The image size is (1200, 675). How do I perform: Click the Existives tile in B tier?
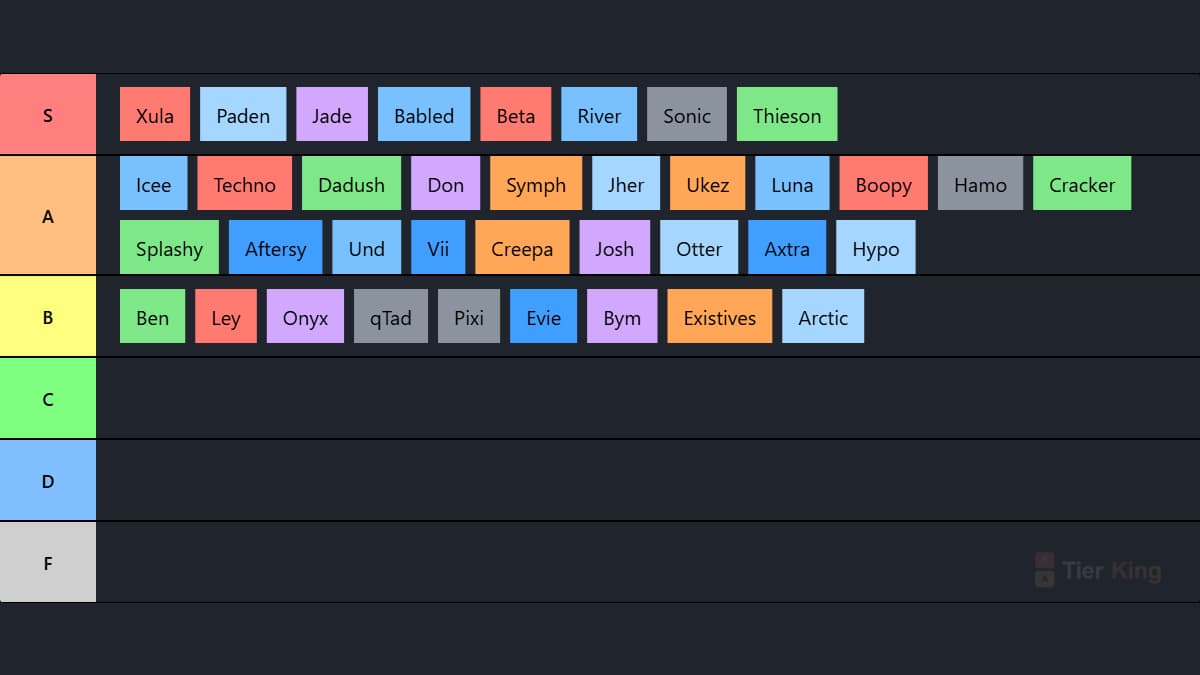pos(720,316)
